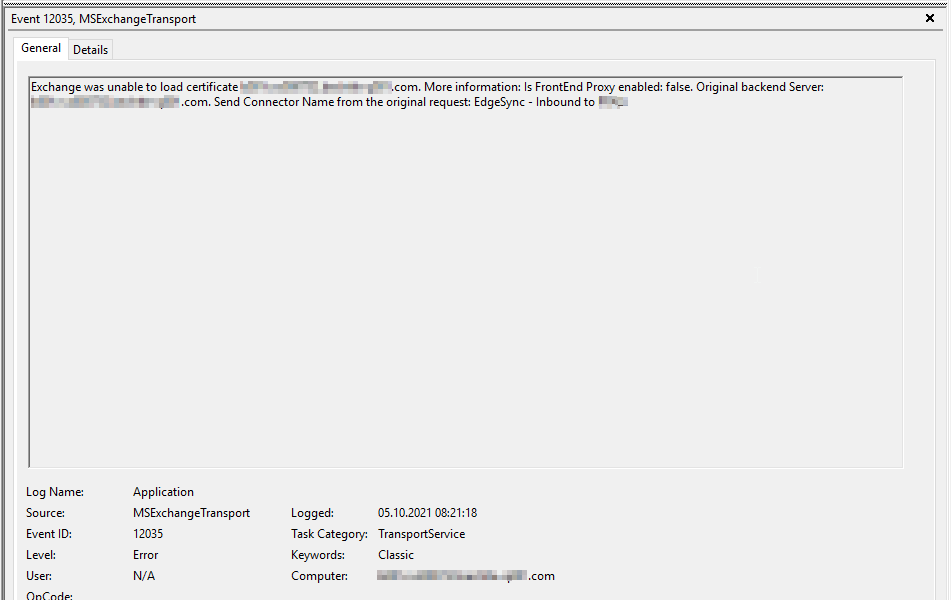Click the 'Computer:' label
The height and width of the screenshot is (600, 951).
tap(320, 576)
